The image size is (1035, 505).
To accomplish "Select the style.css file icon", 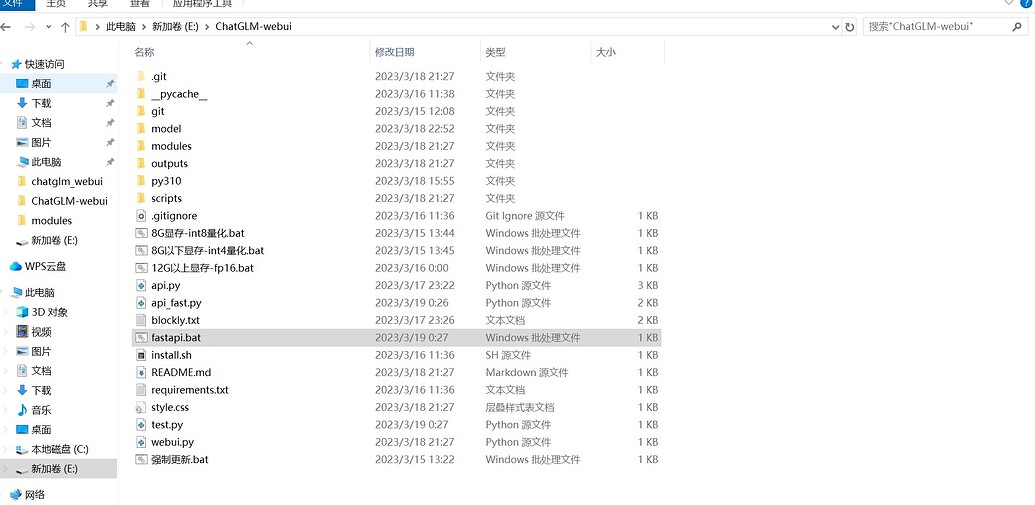I will 141,407.
